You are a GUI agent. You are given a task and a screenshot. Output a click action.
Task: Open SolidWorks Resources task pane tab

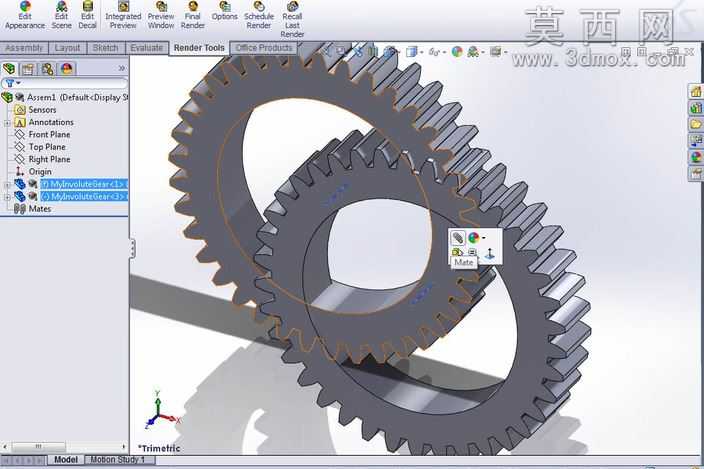click(x=696, y=91)
